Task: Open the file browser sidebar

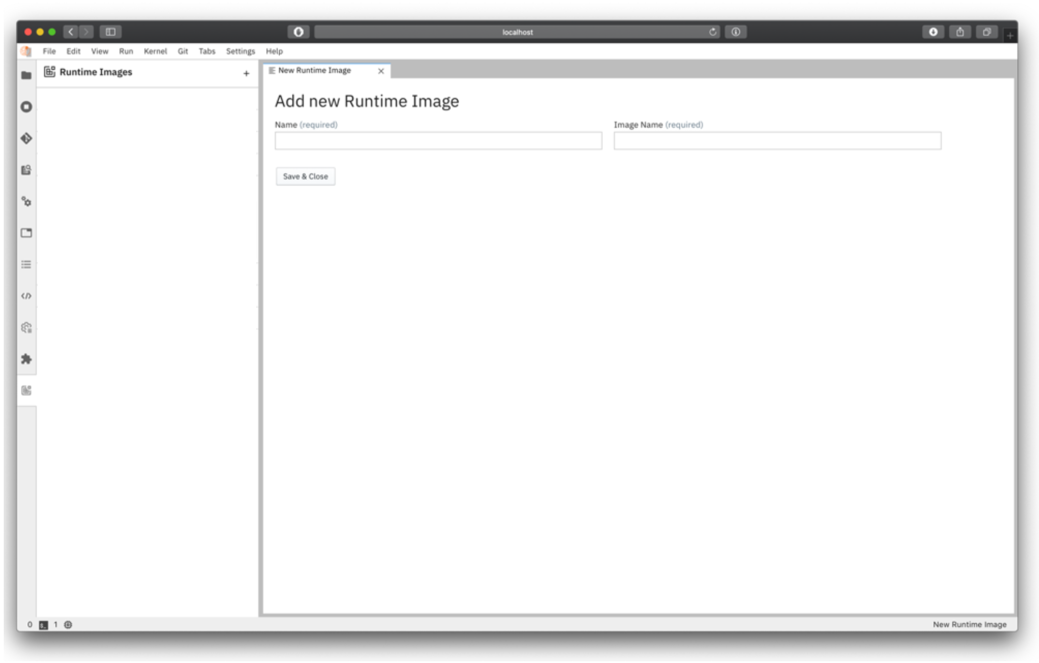Action: 28,71
